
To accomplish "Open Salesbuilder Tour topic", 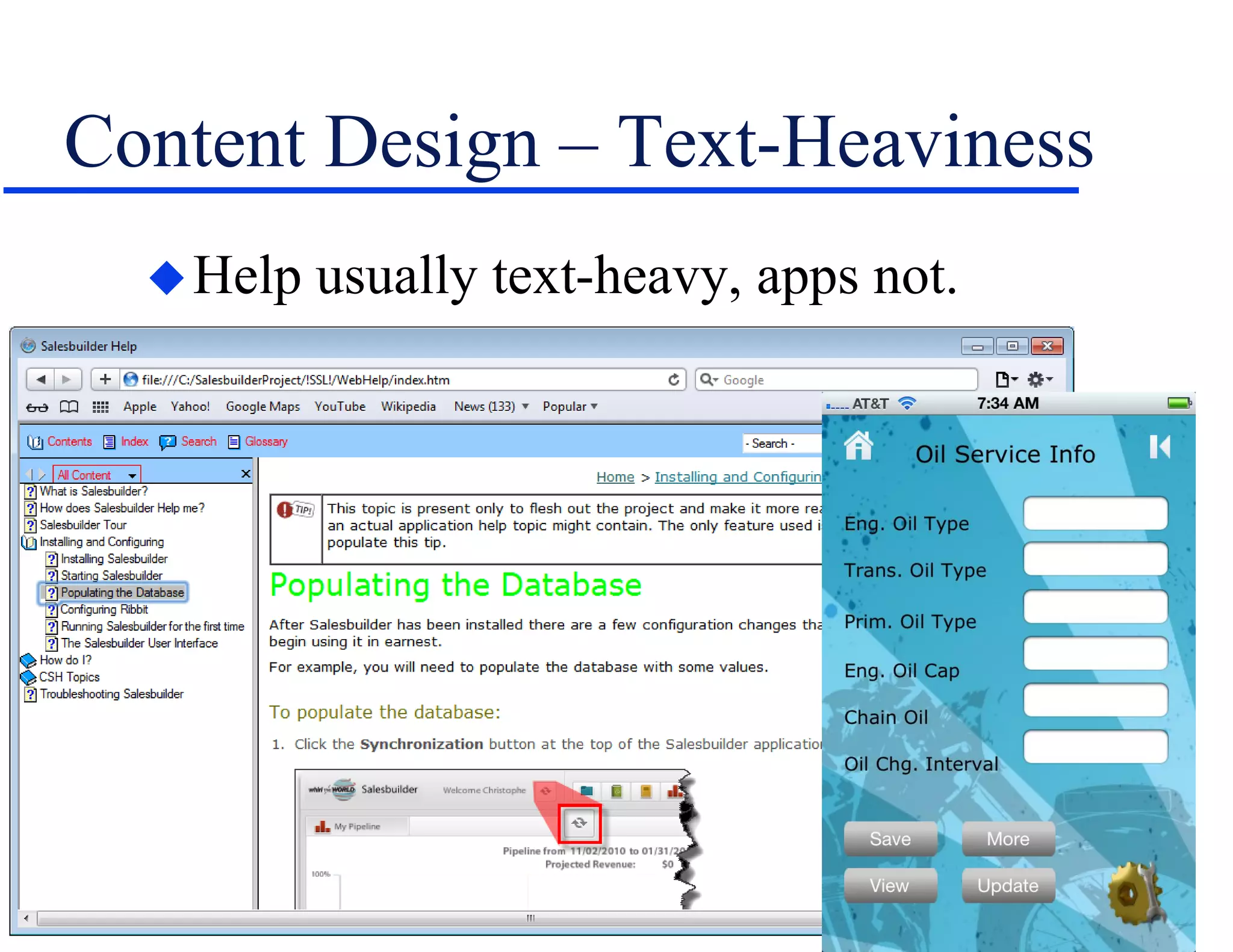I will tap(76, 525).
